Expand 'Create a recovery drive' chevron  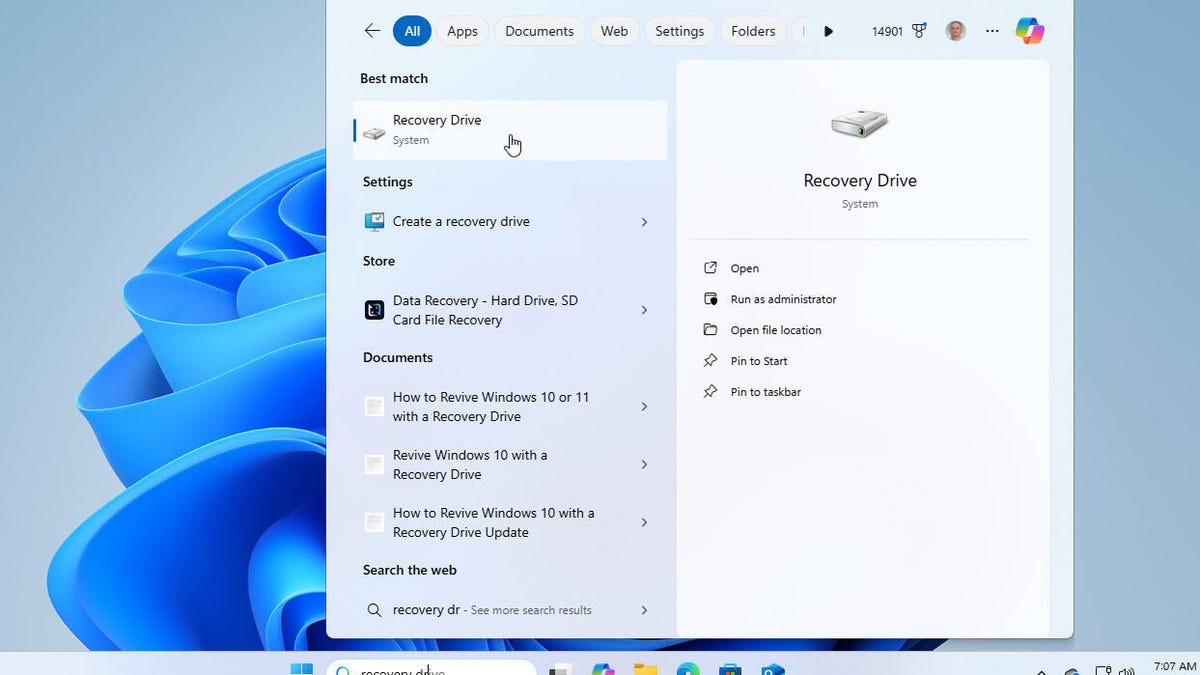[644, 222]
